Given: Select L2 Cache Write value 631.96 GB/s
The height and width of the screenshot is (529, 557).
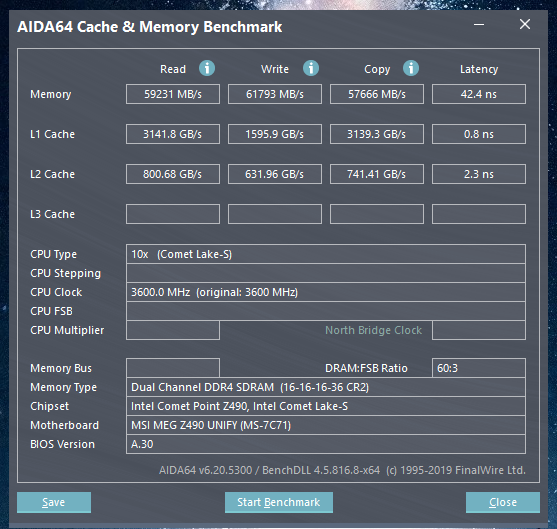Looking at the screenshot, I should pos(275,174).
